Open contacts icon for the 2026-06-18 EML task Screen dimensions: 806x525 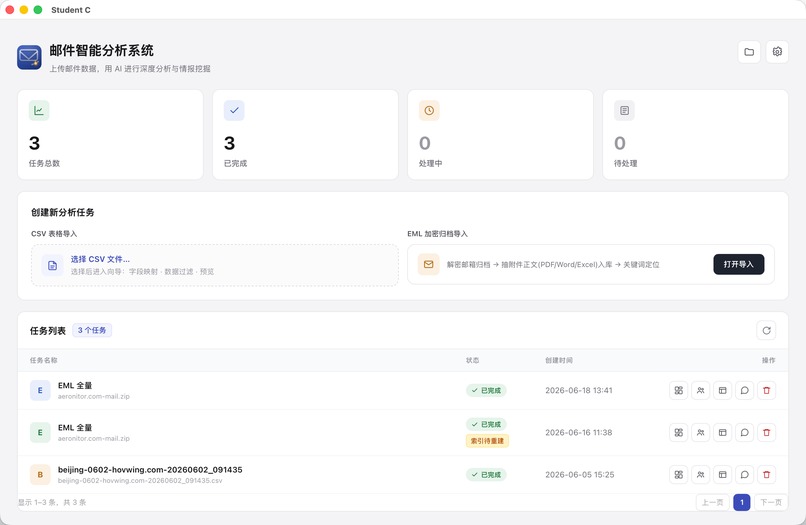point(701,390)
